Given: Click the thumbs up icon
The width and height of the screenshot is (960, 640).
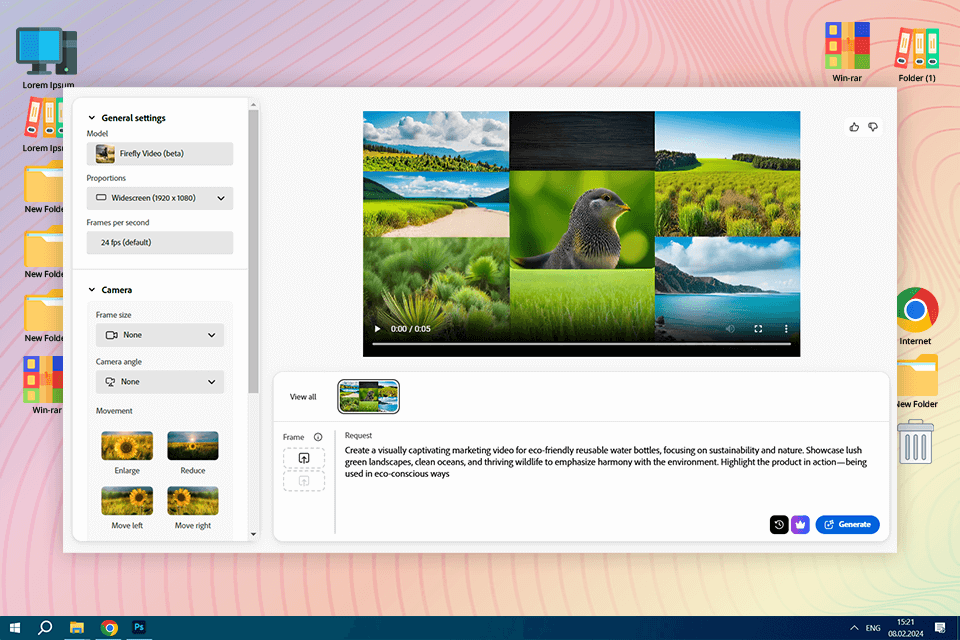Looking at the screenshot, I should (854, 127).
